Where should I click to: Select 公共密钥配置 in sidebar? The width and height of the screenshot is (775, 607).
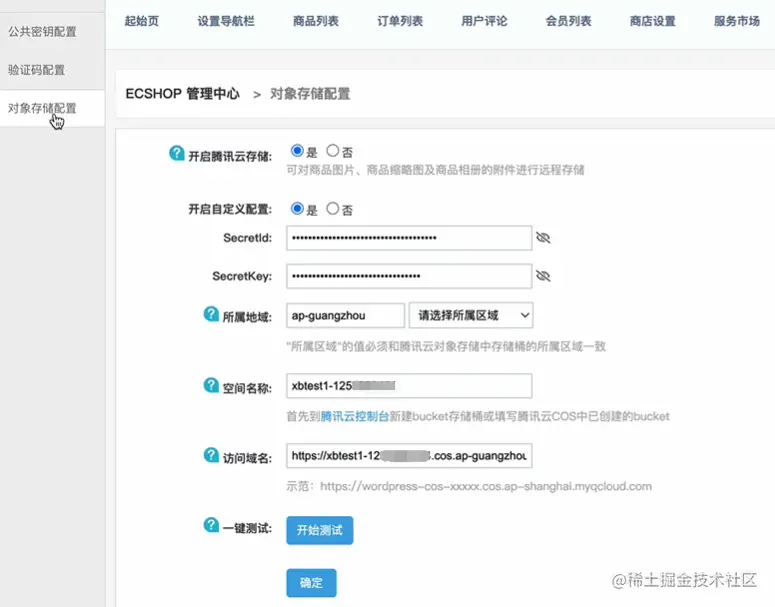tap(52, 32)
